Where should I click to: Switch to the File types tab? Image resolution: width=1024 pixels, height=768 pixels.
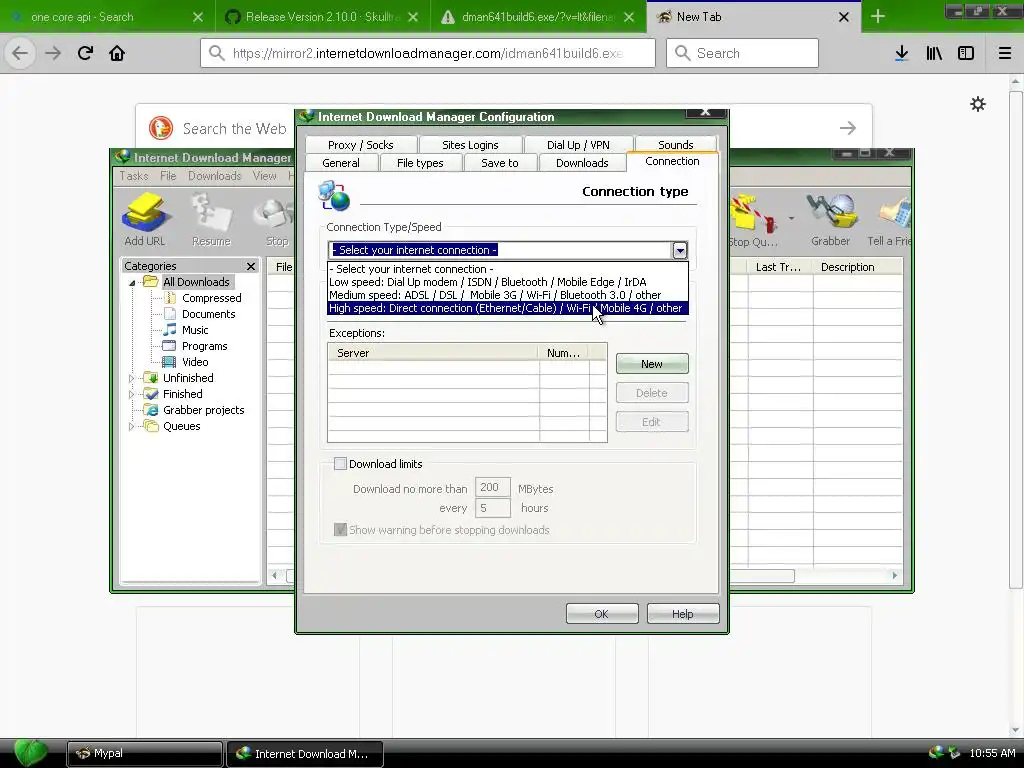420,163
